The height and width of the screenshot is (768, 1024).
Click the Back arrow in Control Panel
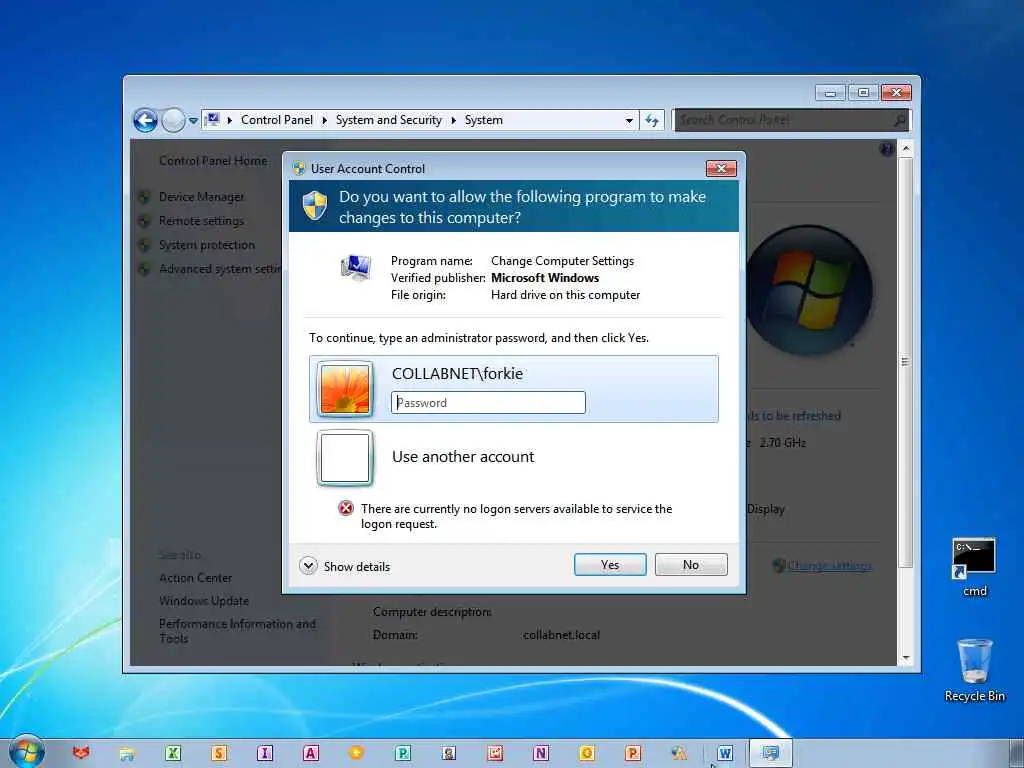146,120
